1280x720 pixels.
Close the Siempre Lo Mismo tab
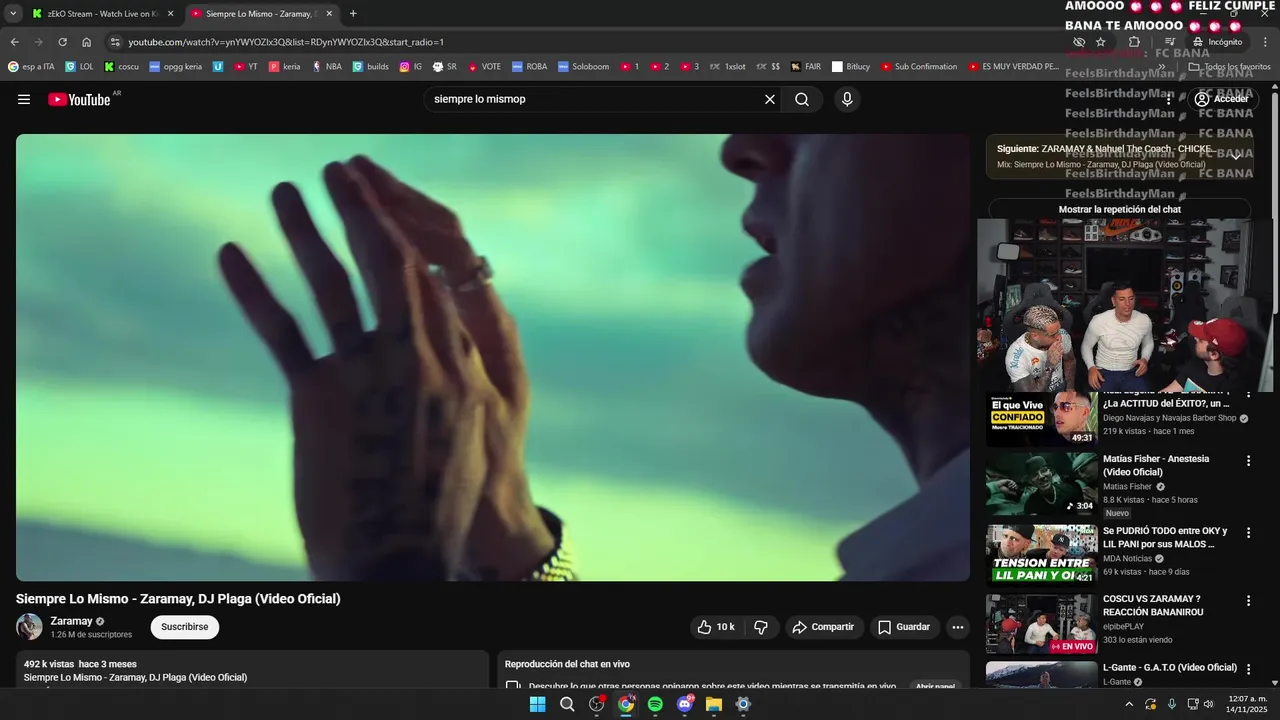[329, 13]
